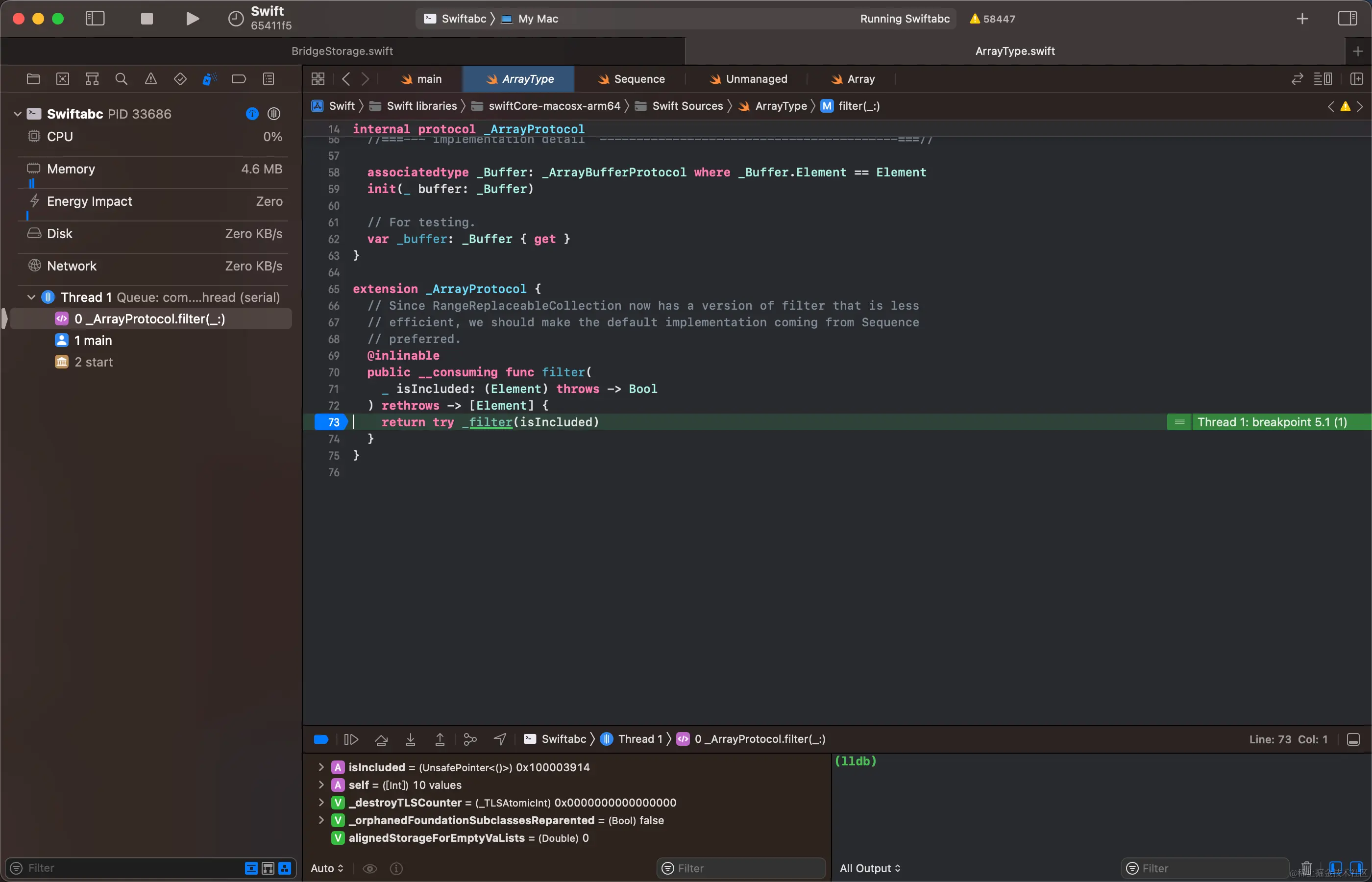Viewport: 1372px width, 882px height.
Task: Switch to the Sequence editor tab
Action: point(631,79)
